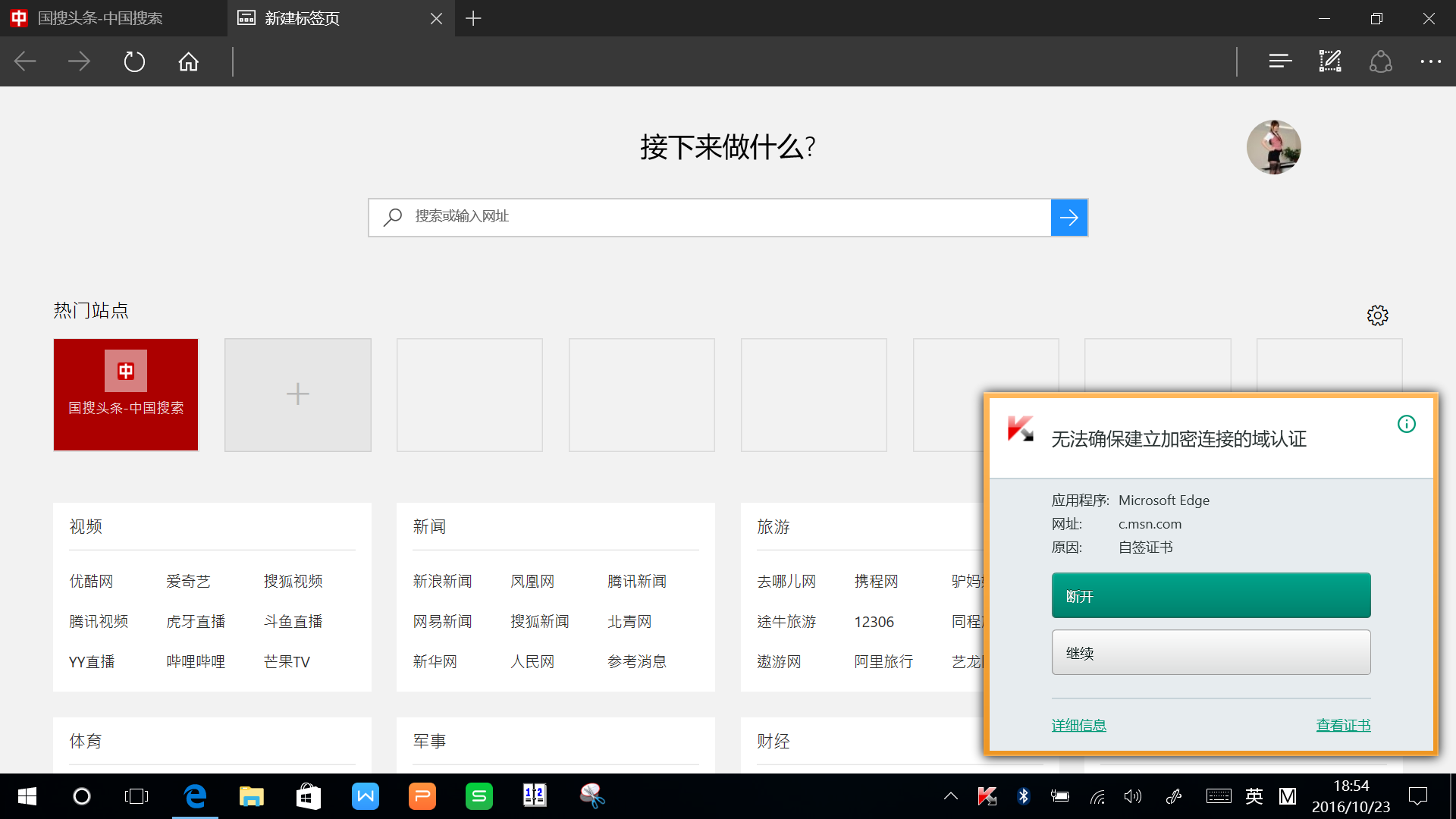Click the 断开 button in Kaspersky popup
1456x819 pixels.
click(1211, 595)
